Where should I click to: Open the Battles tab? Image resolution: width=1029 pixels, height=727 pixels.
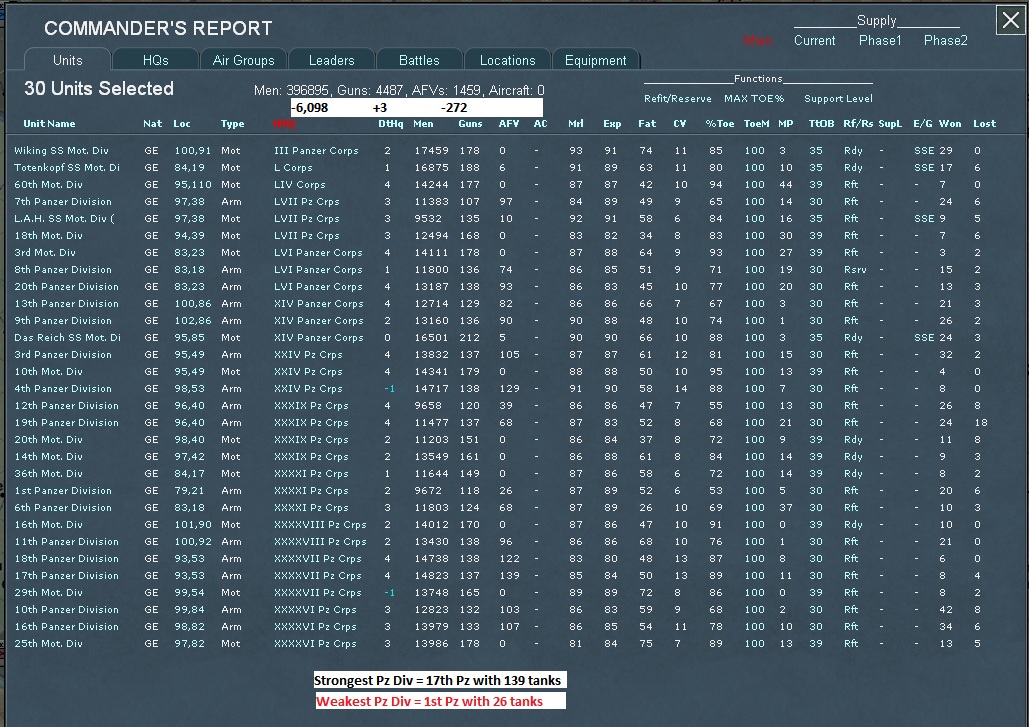click(x=419, y=60)
